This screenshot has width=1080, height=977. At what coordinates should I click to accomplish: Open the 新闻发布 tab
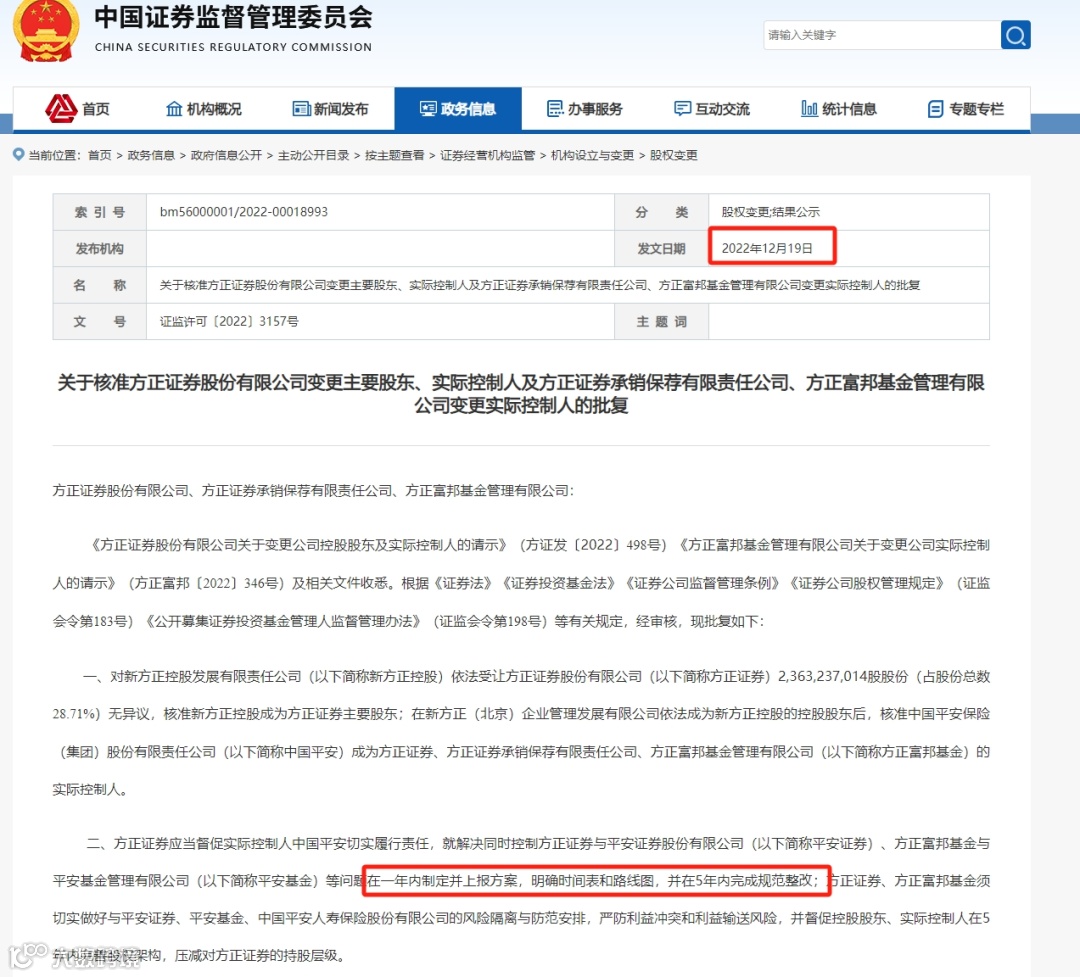pyautogui.click(x=331, y=109)
